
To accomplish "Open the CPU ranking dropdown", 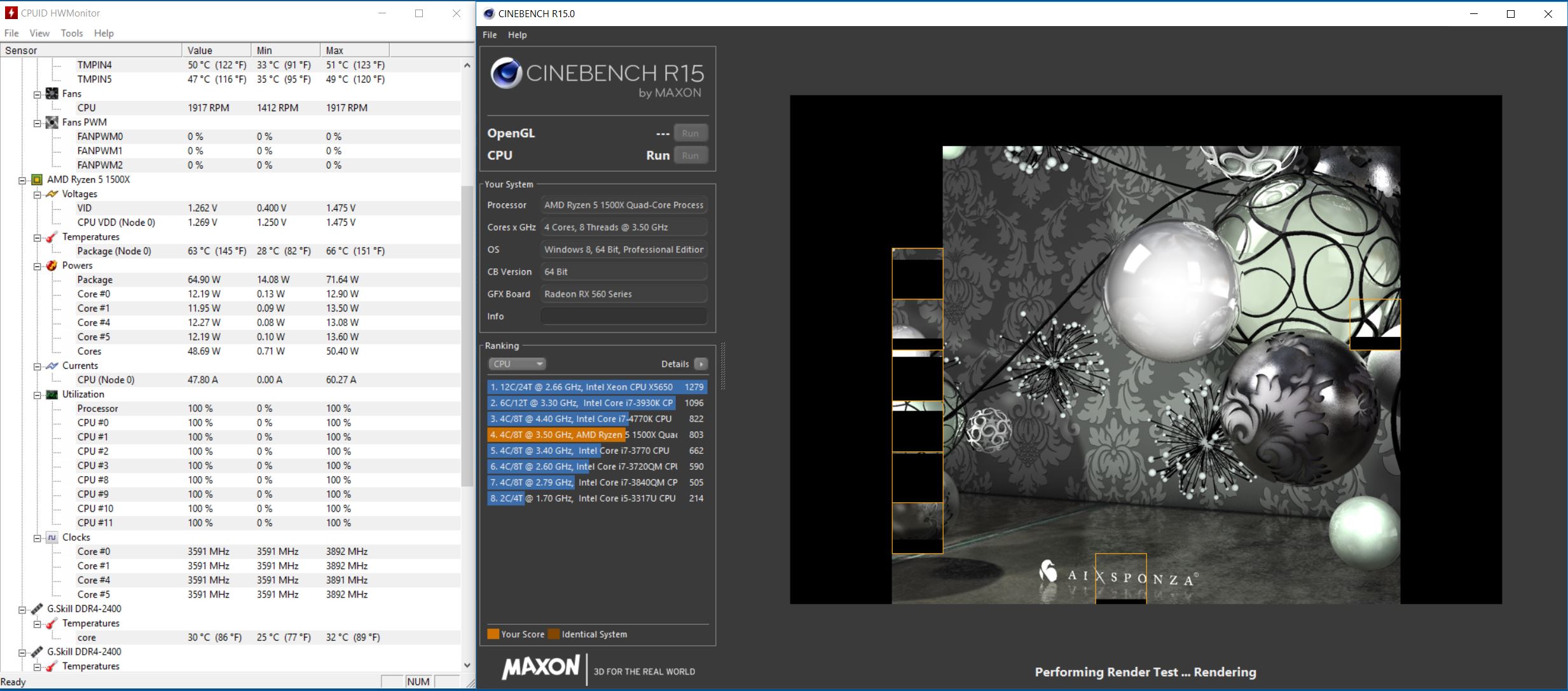I will (x=517, y=364).
